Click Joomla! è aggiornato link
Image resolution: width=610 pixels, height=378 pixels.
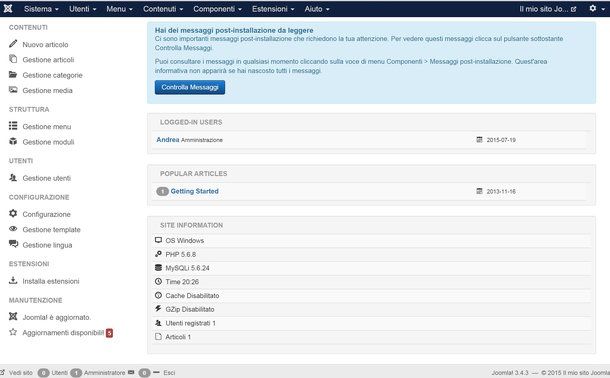56,317
